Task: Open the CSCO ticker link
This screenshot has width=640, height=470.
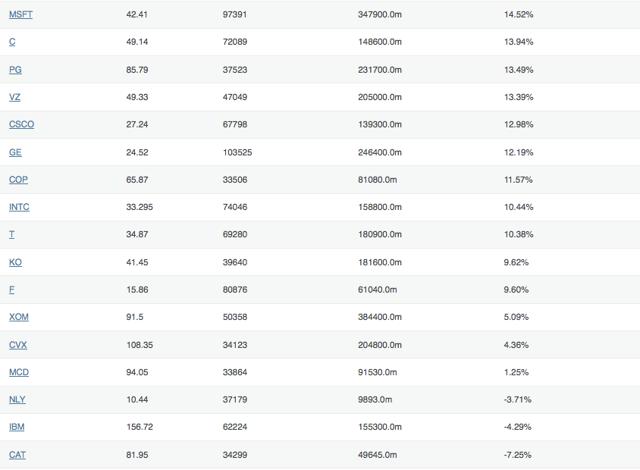Action: click(22, 124)
